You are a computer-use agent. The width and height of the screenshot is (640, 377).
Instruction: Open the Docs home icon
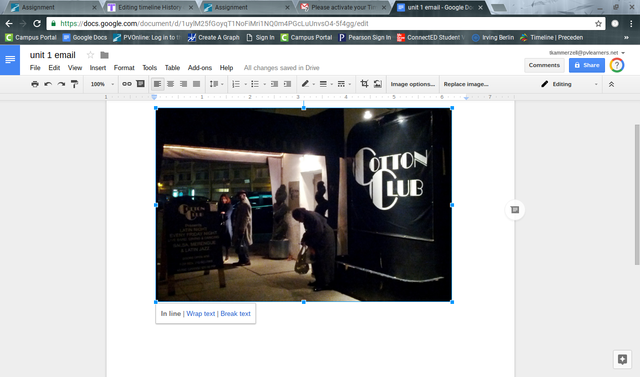(10, 60)
